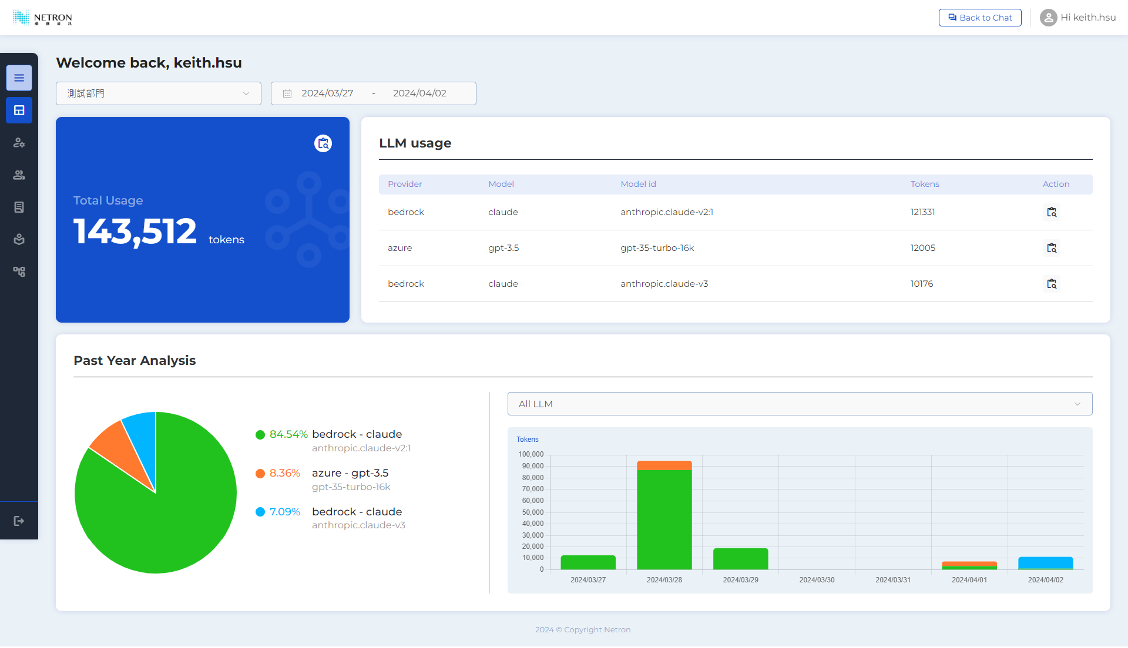
Task: Click the Tokens column header
Action: pyautogui.click(x=924, y=184)
